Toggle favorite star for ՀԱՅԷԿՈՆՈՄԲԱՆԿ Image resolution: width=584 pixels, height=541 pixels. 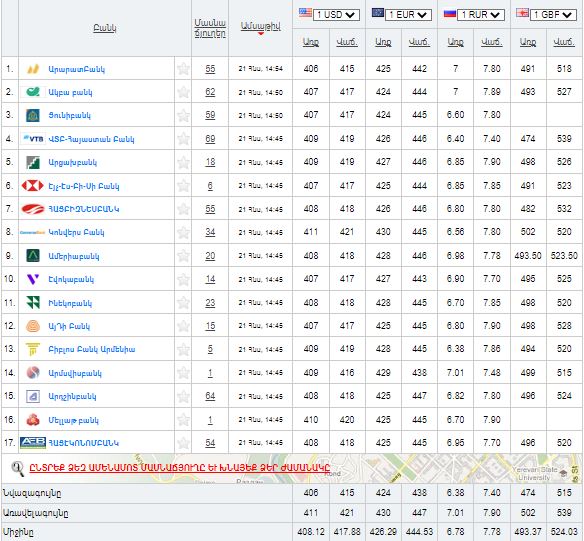pyautogui.click(x=183, y=443)
